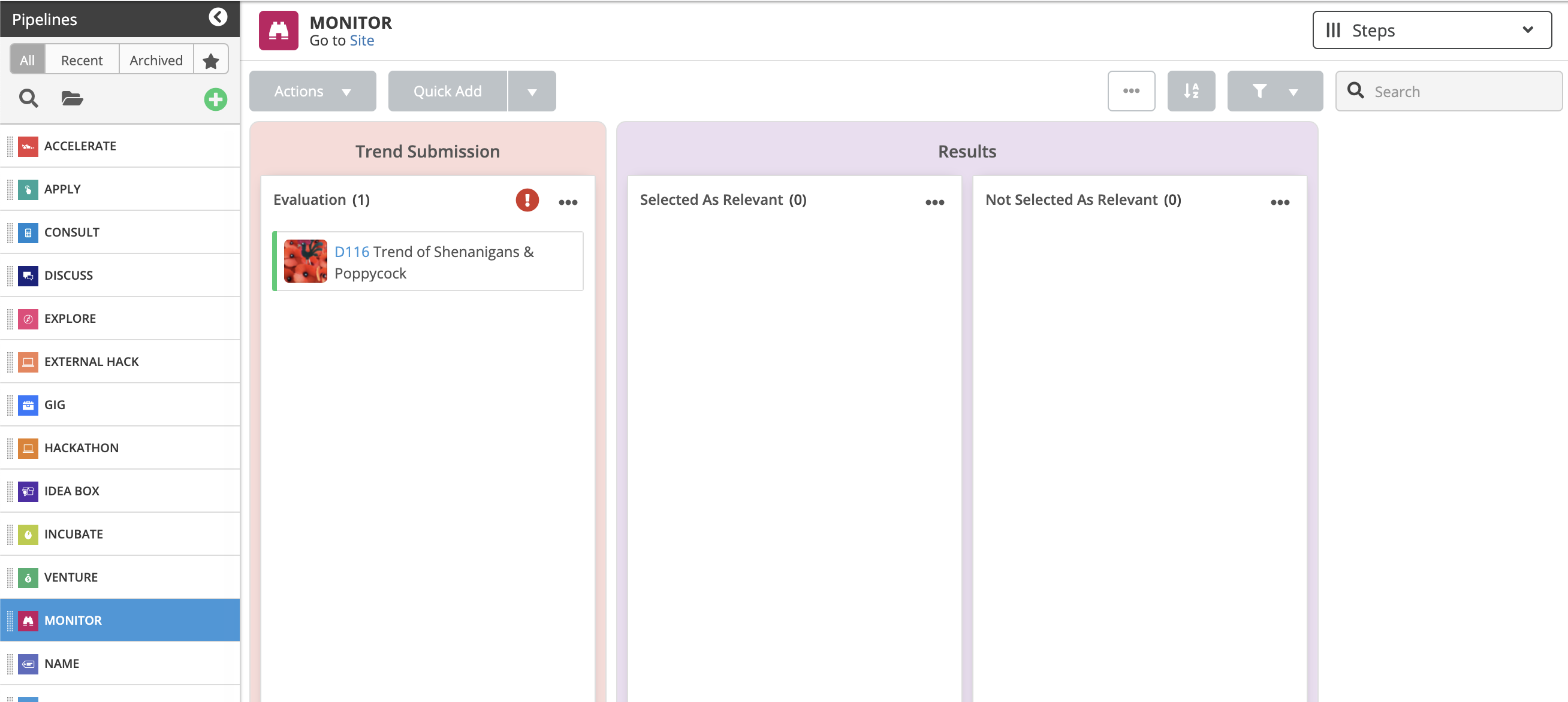Click the MONITOR binoculars header icon
This screenshot has width=1568, height=702.
(279, 31)
